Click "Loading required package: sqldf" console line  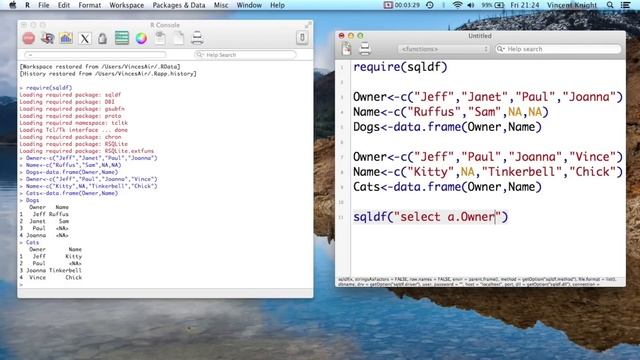coord(70,95)
